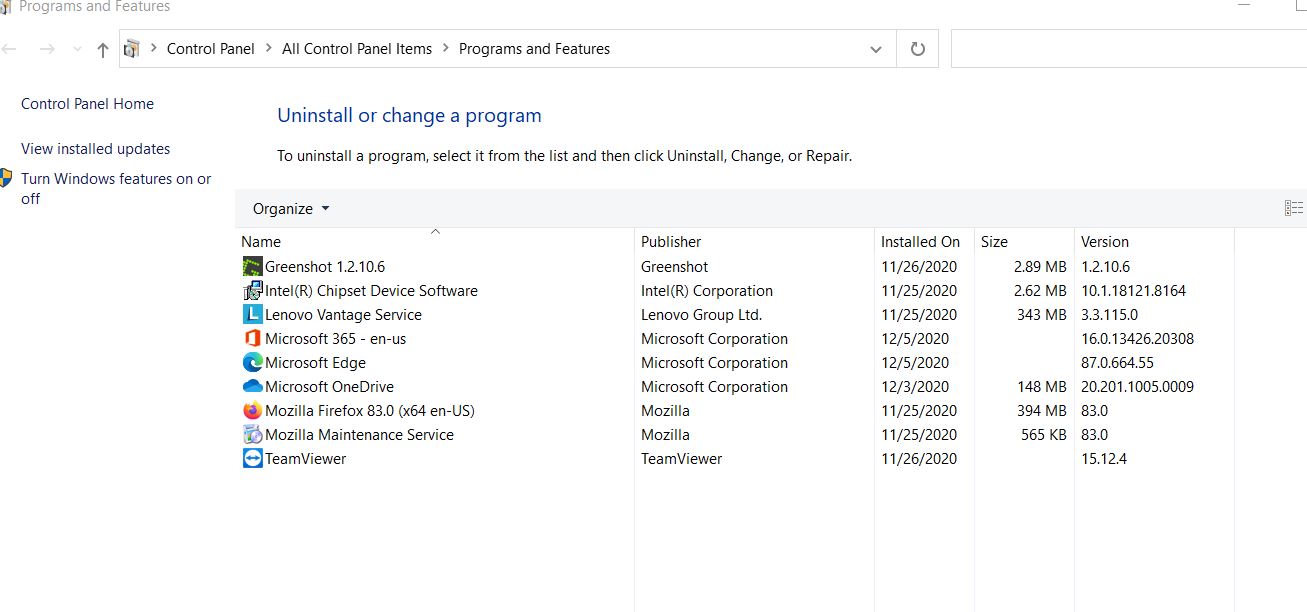This screenshot has width=1307, height=612.
Task: Click the Mozilla Maintenance Service icon
Action: [x=252, y=435]
